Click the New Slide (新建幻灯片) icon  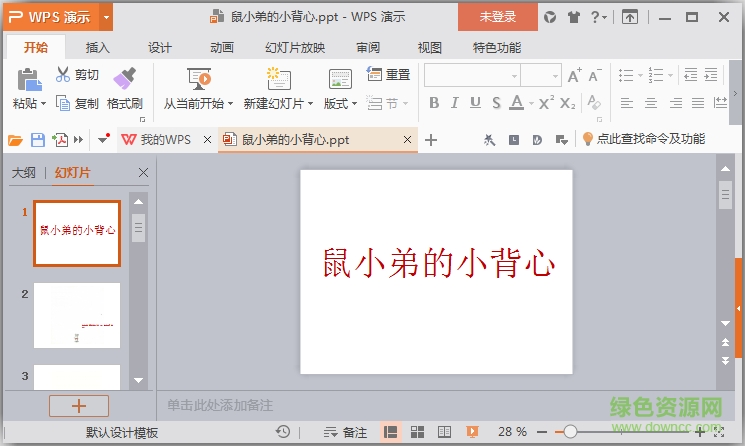coord(278,78)
